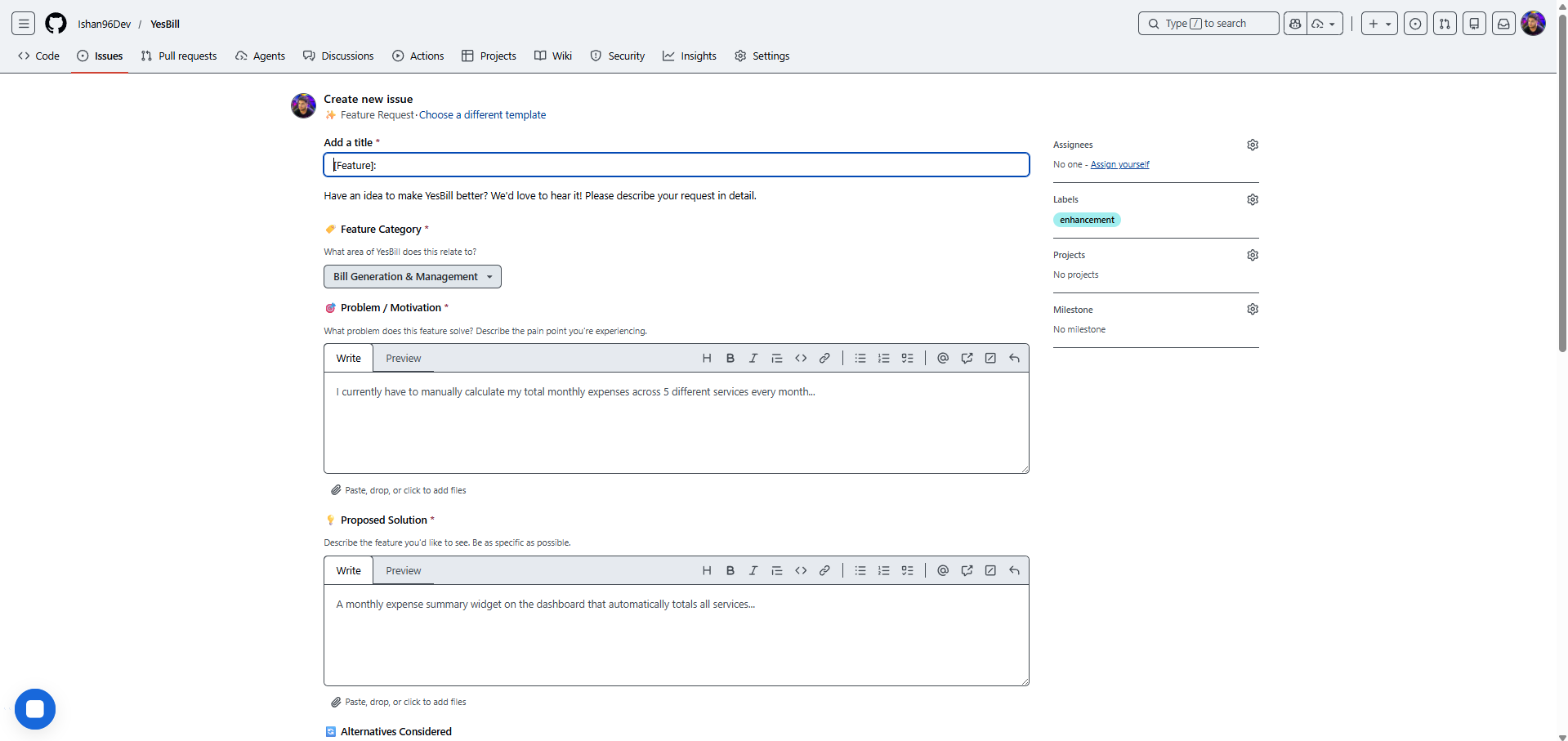Click into the Problem / Motivation text area
Screen dimensions: 1568x741
[x=677, y=422]
